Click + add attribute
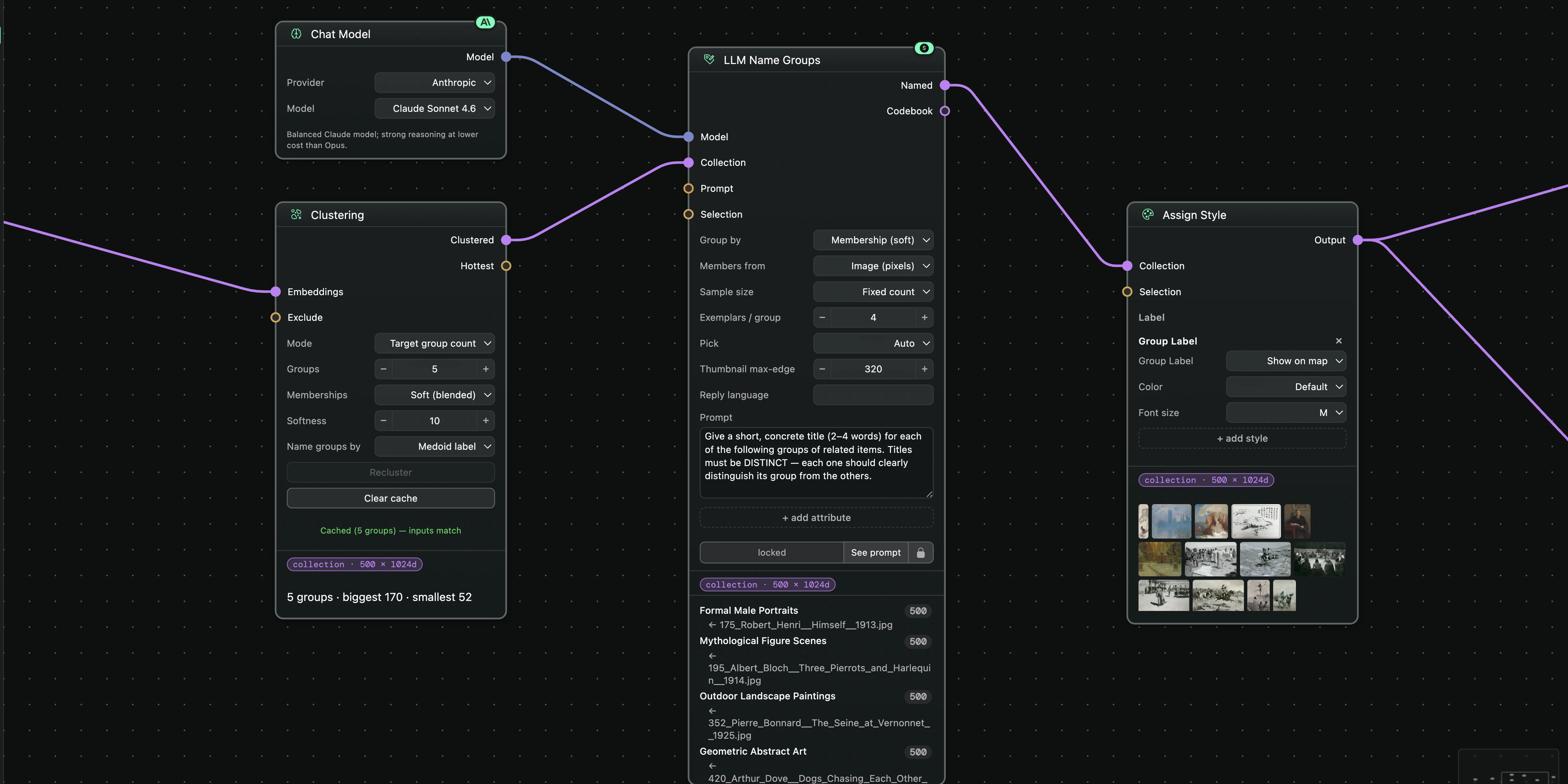This screenshot has height=784, width=1568. coord(816,517)
